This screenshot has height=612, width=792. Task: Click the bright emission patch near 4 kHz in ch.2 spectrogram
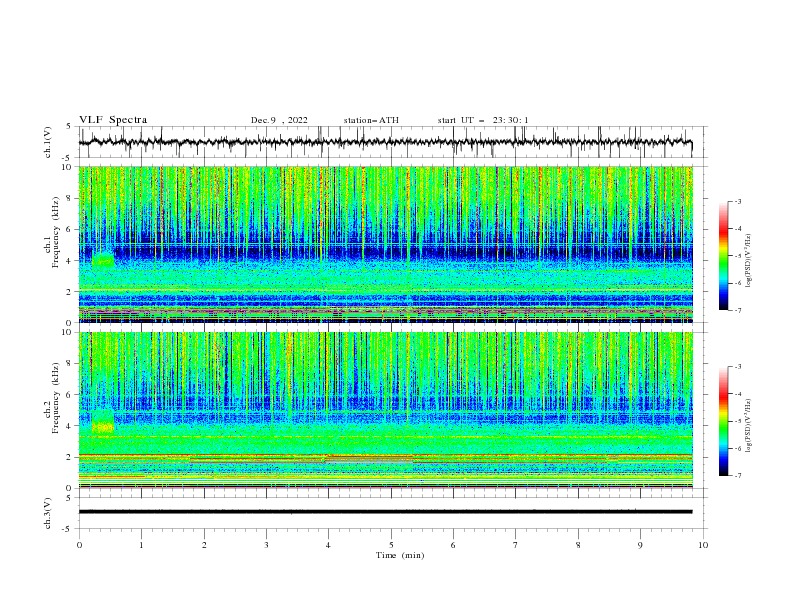pos(103,426)
